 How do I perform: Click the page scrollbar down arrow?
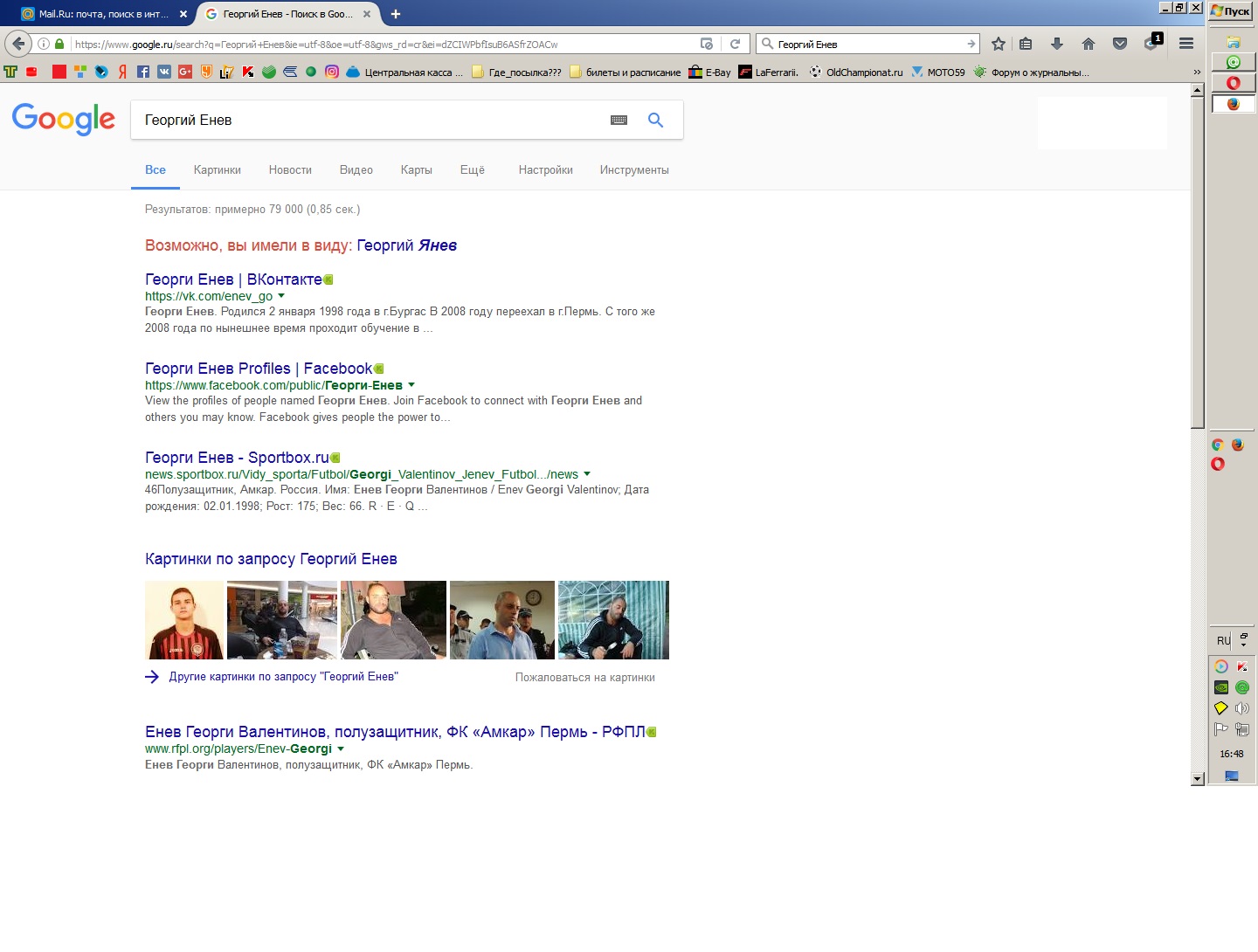1197,778
